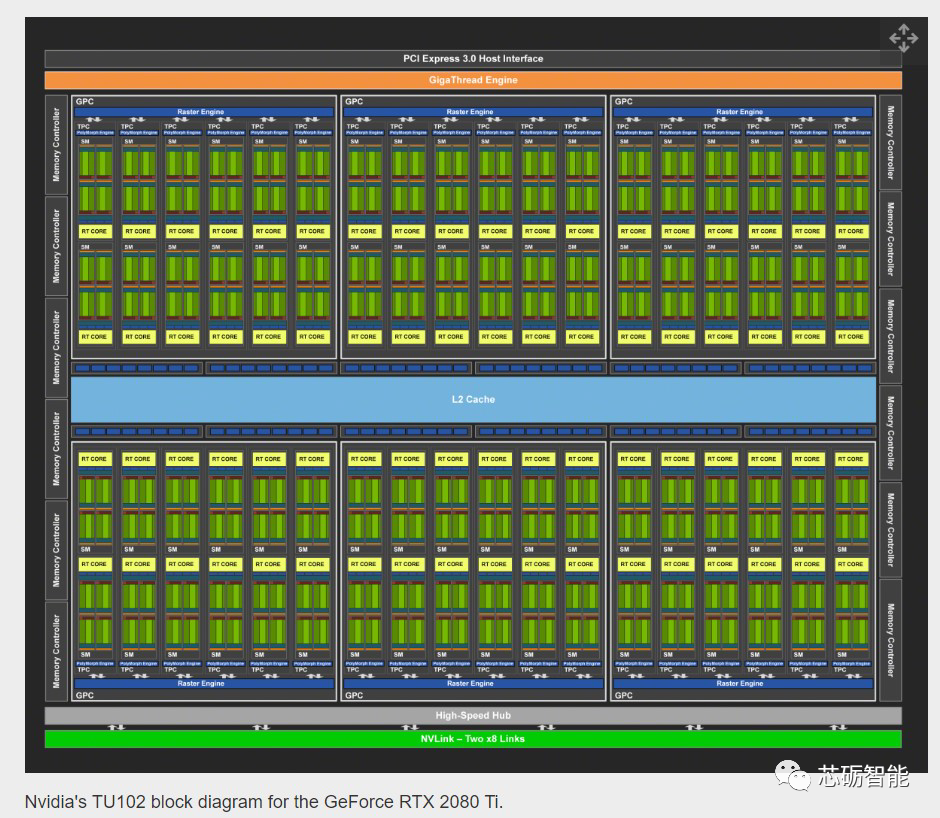This screenshot has width=940, height=818.
Task: Click the topmost right Memory Controller block
Action: point(890,140)
